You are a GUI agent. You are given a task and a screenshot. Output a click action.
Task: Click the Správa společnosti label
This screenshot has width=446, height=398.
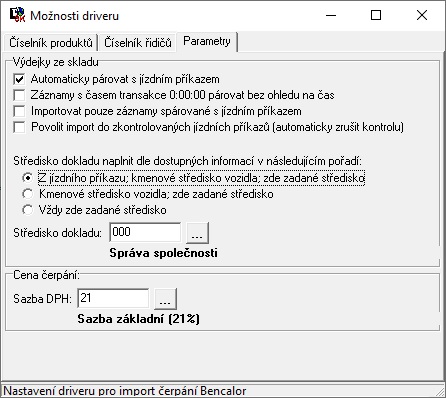[163, 253]
